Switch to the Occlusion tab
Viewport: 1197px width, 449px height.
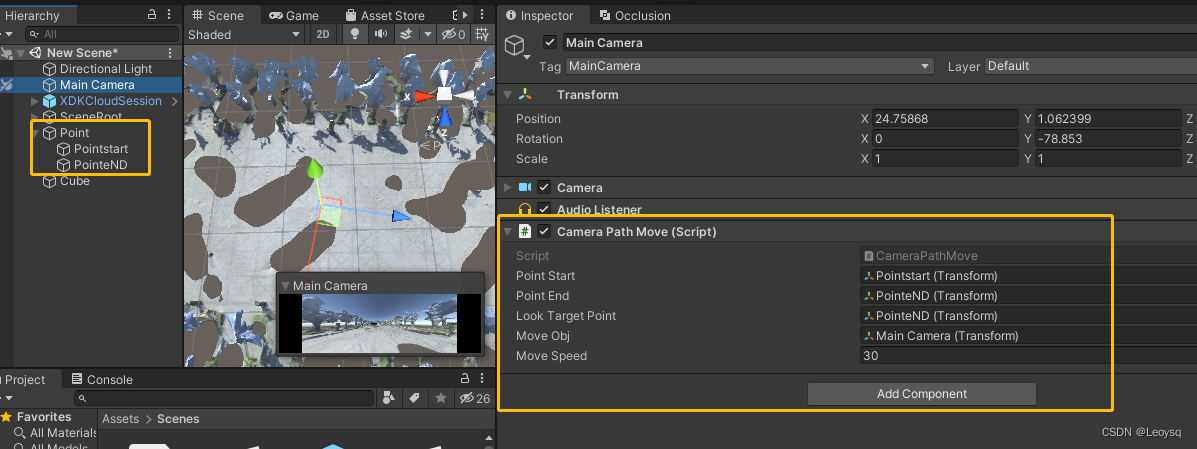635,15
